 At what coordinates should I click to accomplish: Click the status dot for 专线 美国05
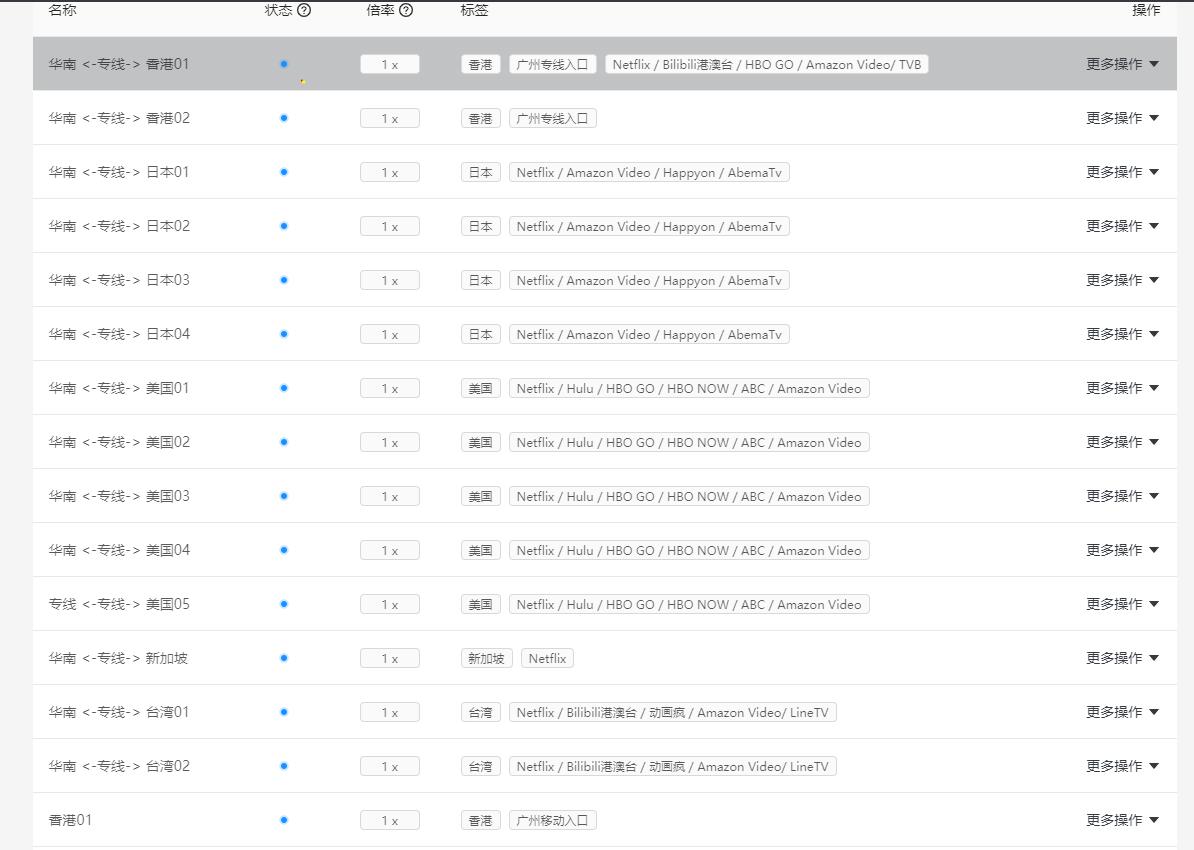[x=284, y=604]
